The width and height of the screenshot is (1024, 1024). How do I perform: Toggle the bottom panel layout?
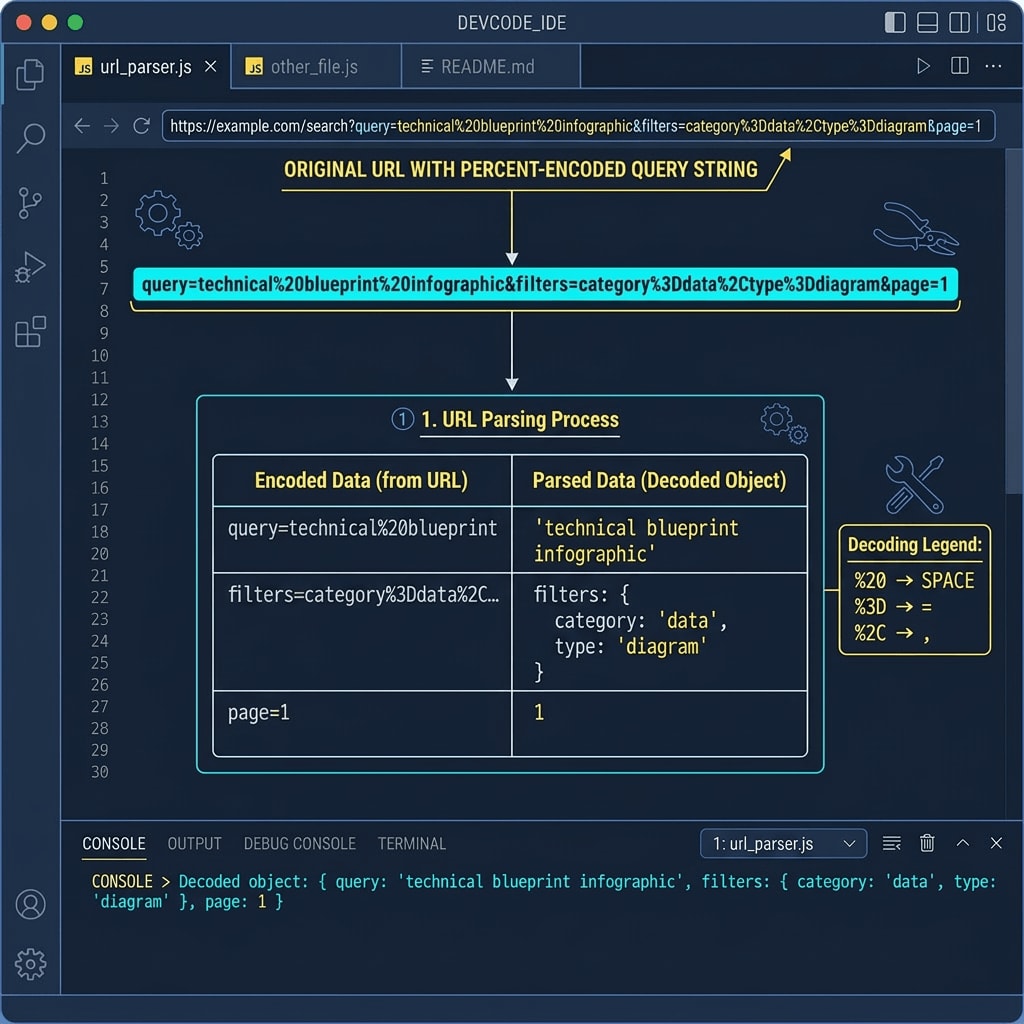click(x=928, y=22)
